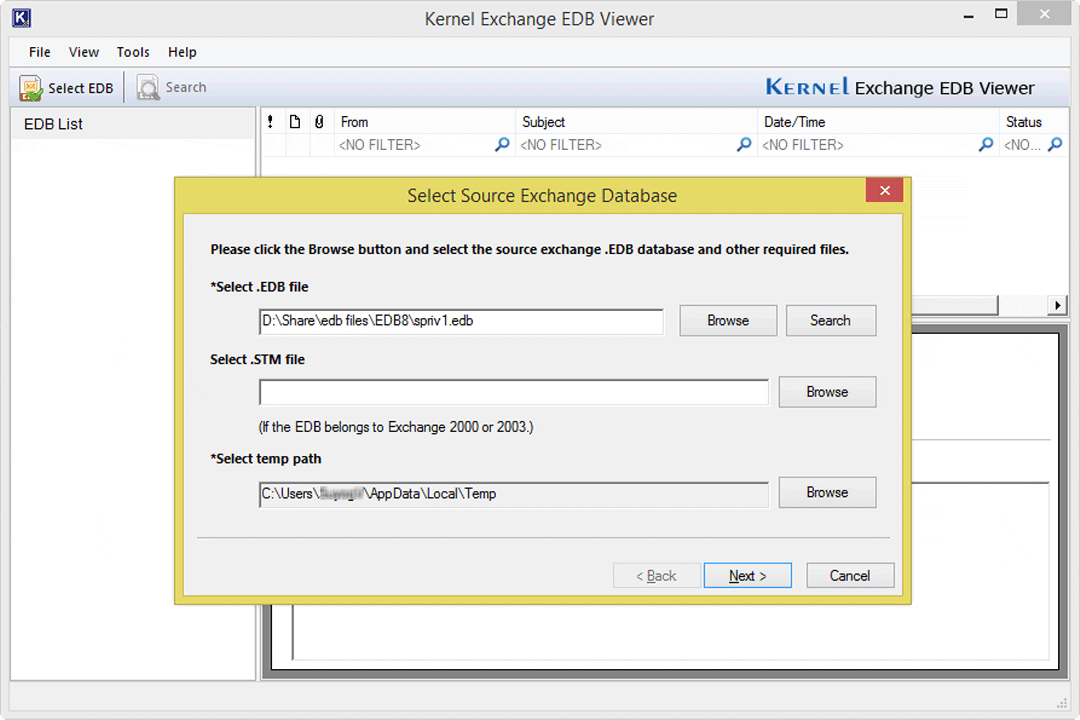The height and width of the screenshot is (720, 1080).
Task: Click the importance column header icon
Action: [x=270, y=122]
